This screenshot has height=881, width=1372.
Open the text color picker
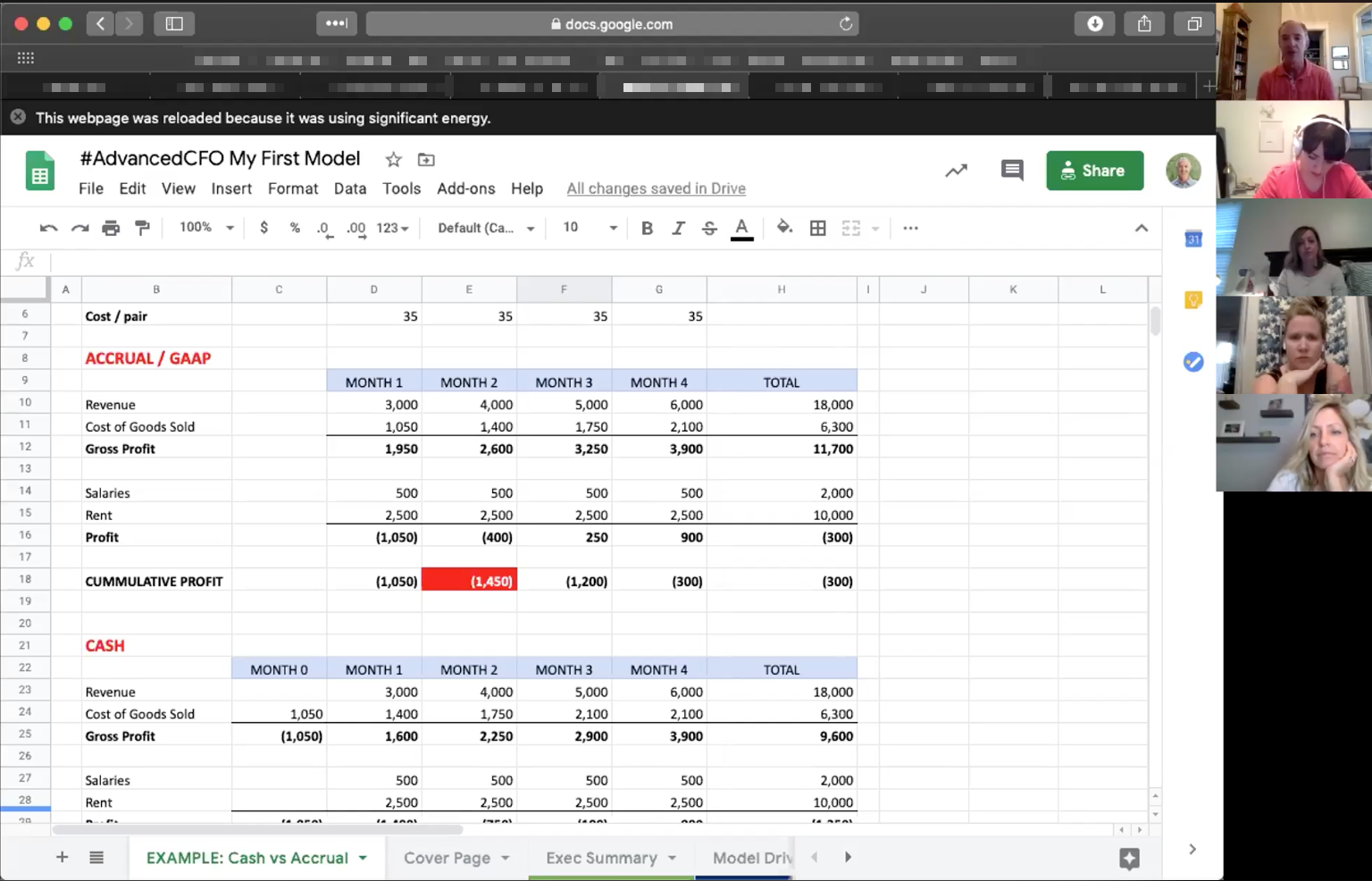click(x=741, y=228)
